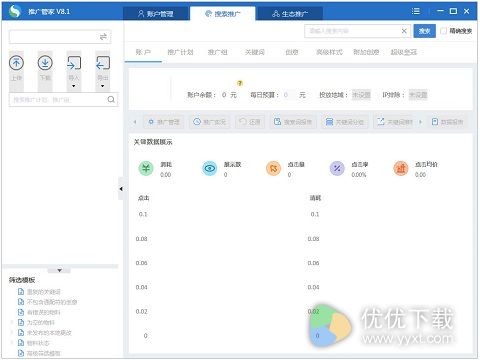Enable the 精确搜索 checkbox

[443, 31]
